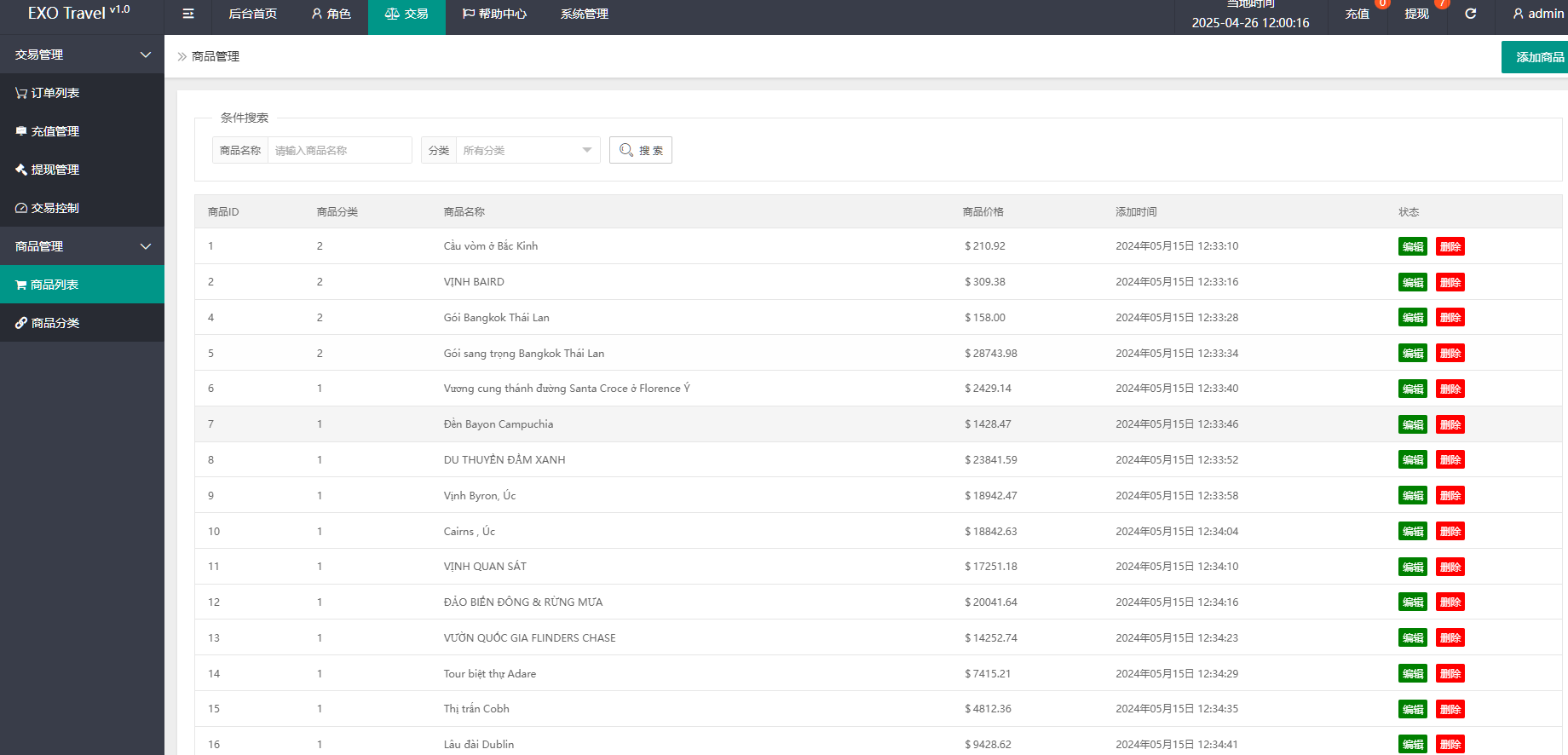
Task: Collapse the 商品管理 sidebar section
Action: point(145,246)
